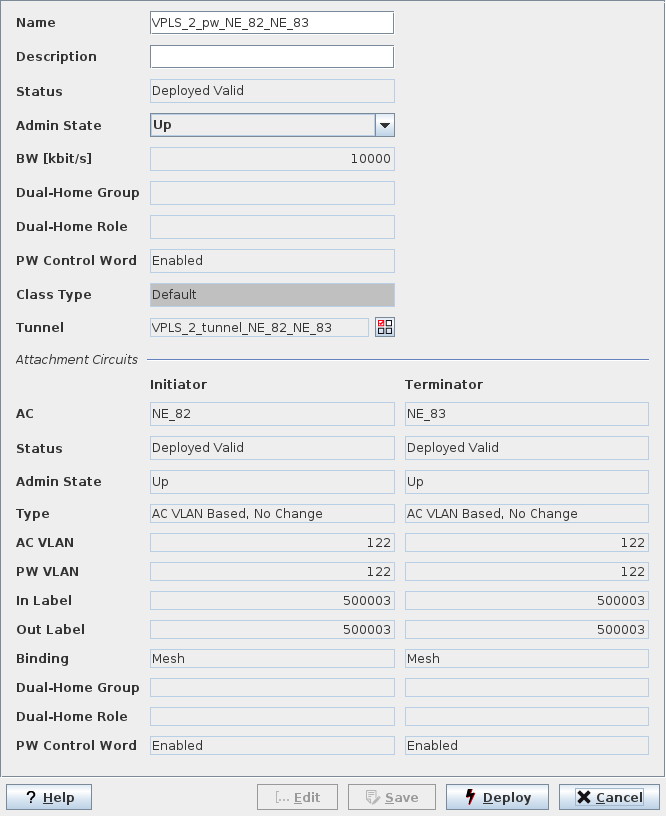Image resolution: width=666 pixels, height=816 pixels.
Task: Click the Initiator Binding Mesh field
Action: [271, 658]
